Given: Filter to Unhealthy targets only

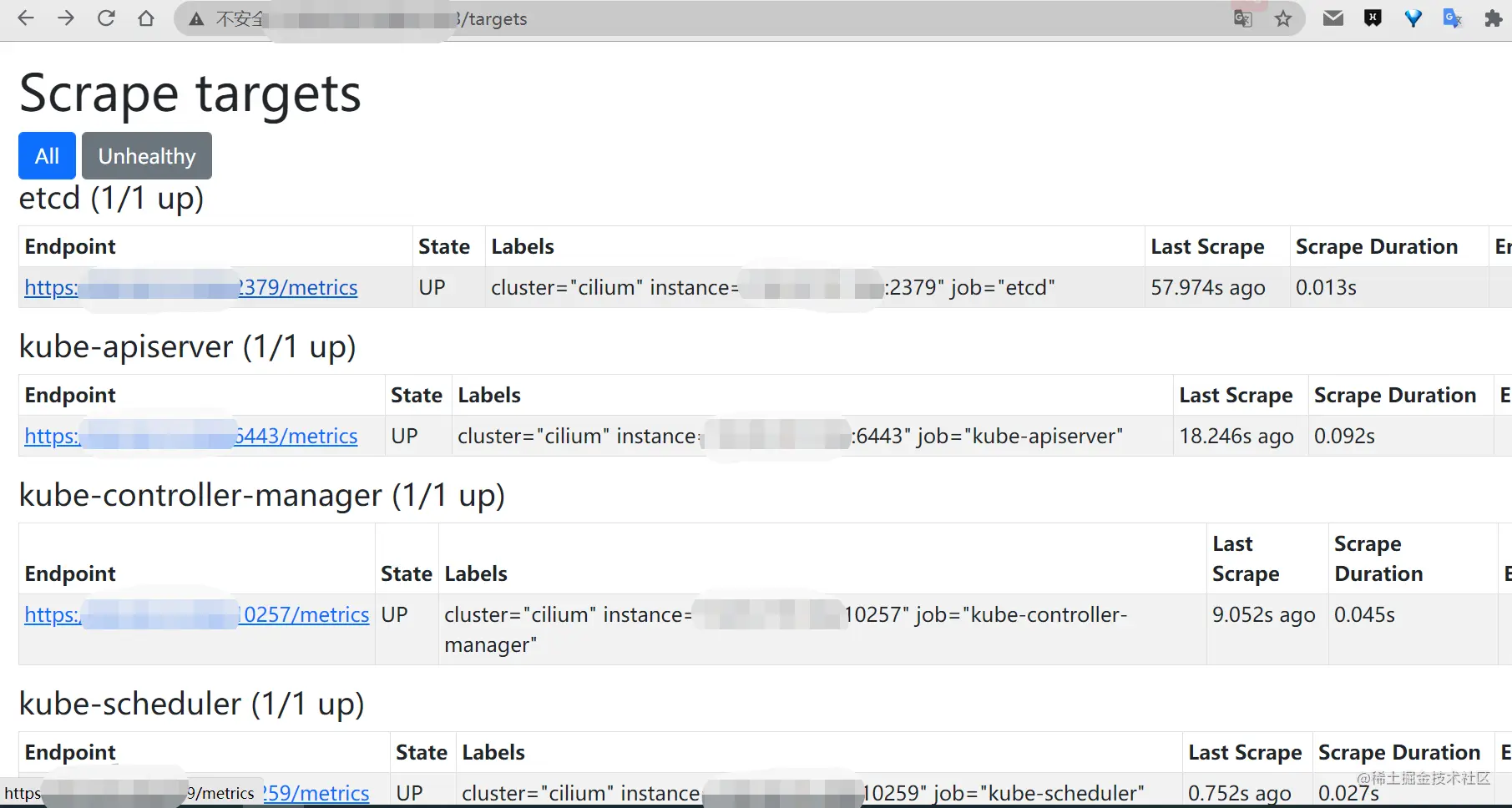Looking at the screenshot, I should 147,156.
